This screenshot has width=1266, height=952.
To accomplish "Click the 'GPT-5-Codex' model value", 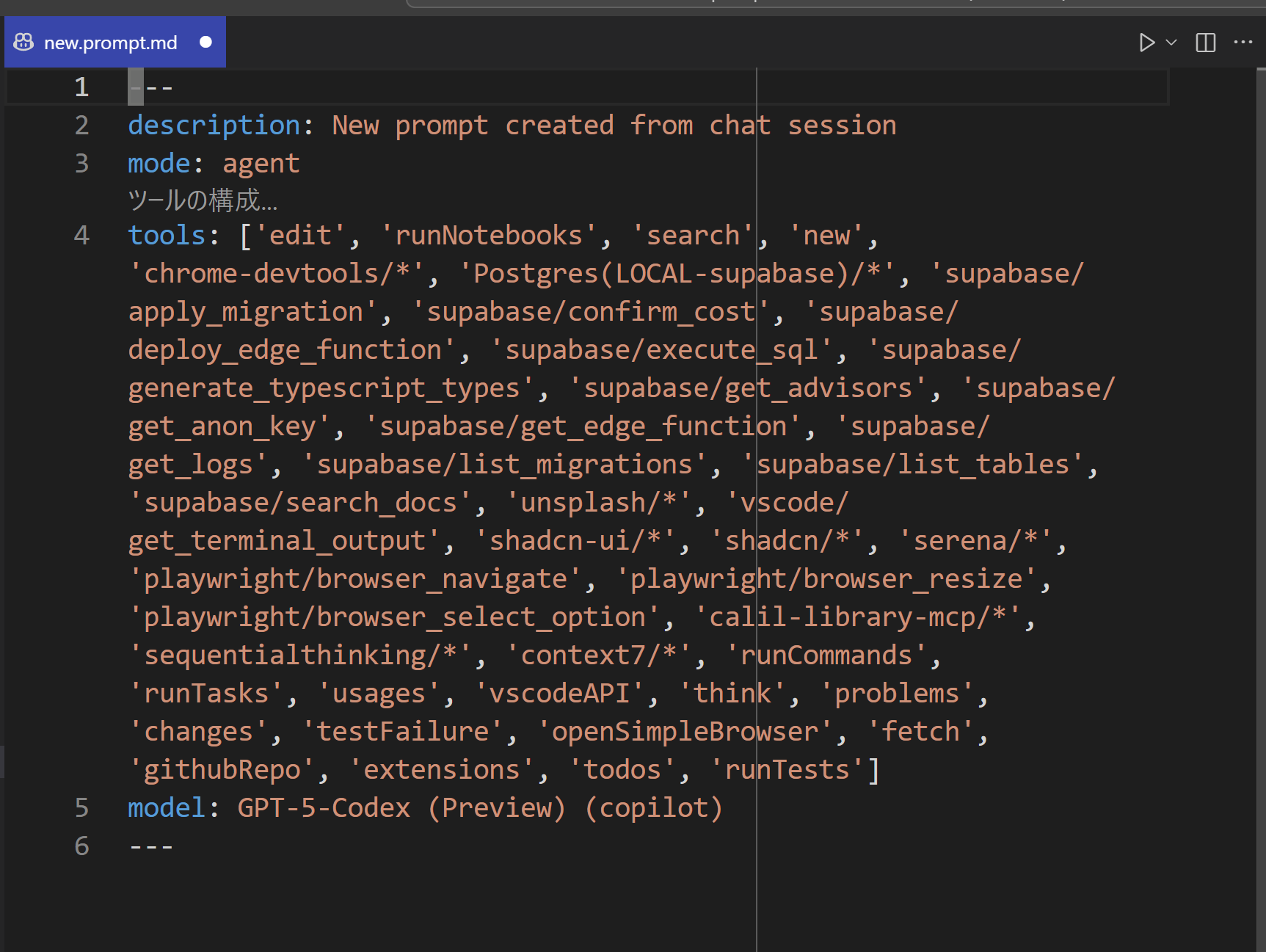I will (x=324, y=808).
